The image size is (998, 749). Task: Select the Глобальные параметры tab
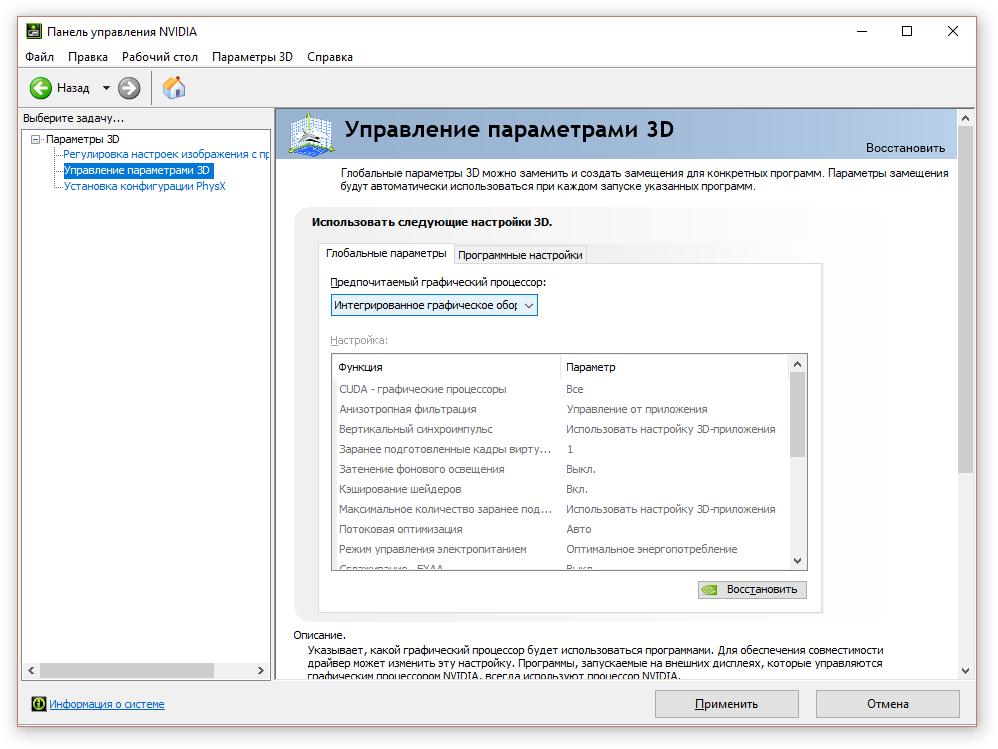coord(386,254)
